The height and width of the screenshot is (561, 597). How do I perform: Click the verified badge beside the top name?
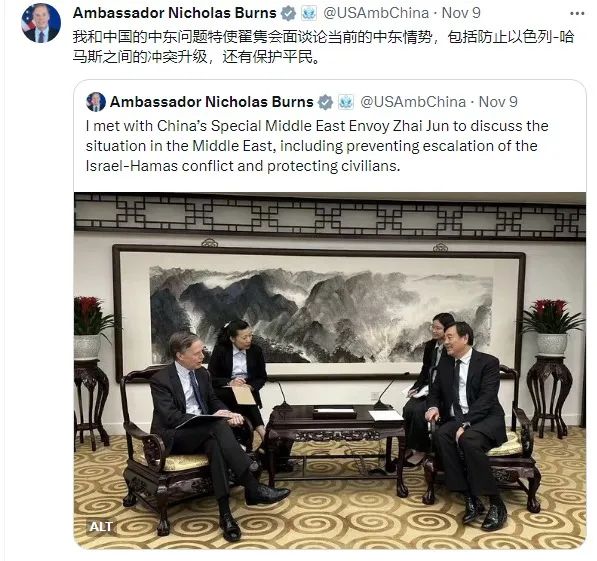(x=288, y=13)
